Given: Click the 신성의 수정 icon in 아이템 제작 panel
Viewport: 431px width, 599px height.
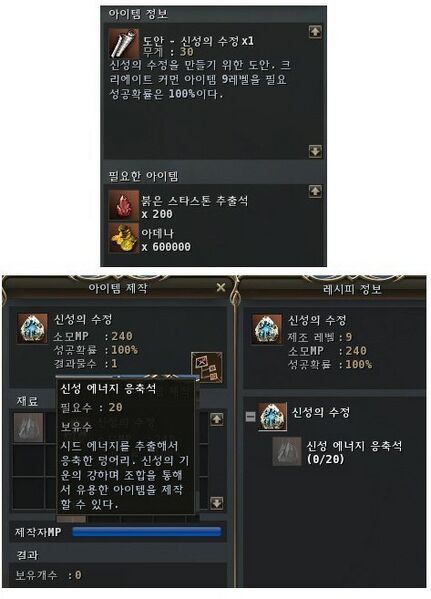Looking at the screenshot, I should [33, 329].
